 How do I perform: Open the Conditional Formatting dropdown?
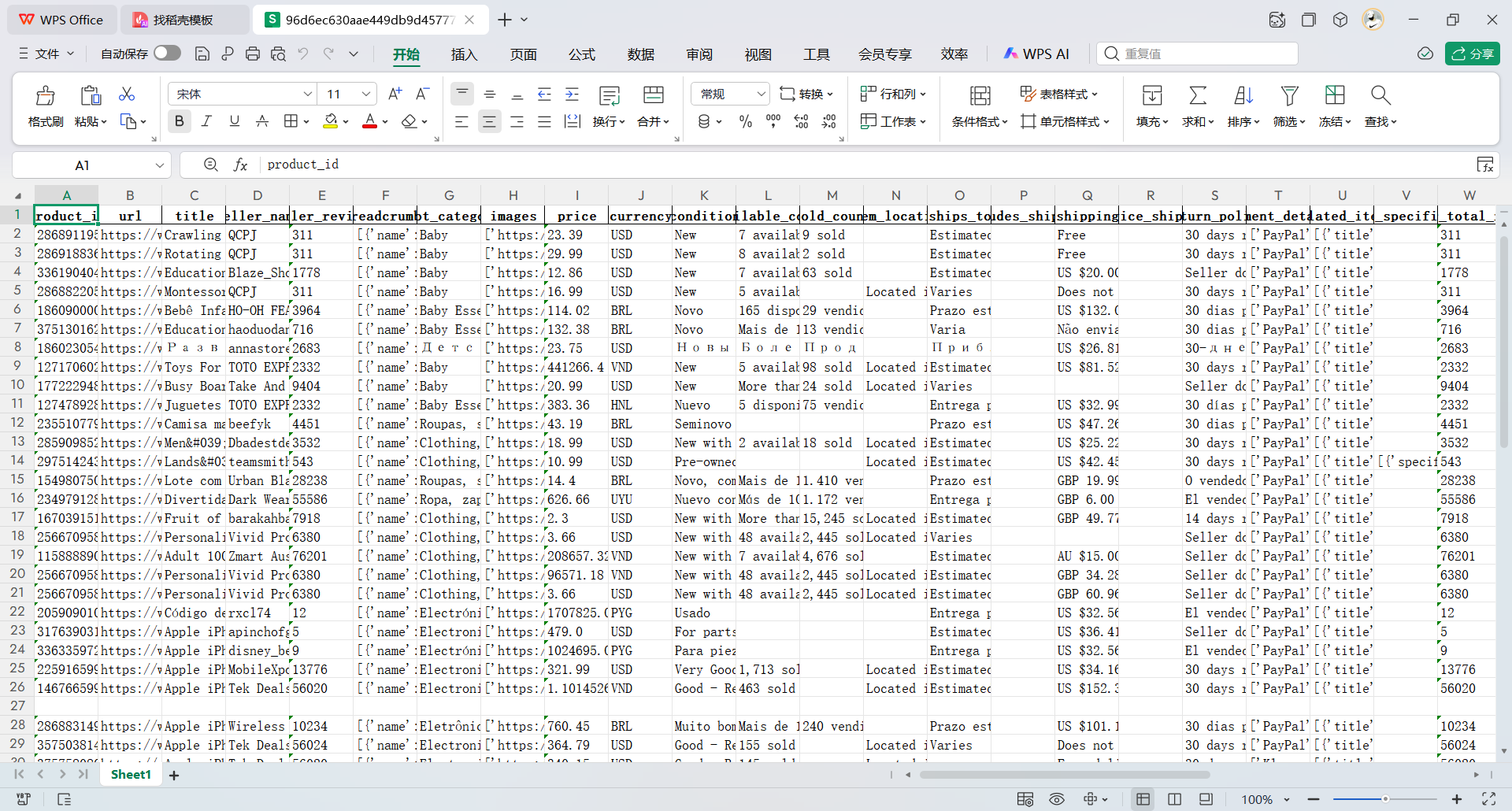980,121
